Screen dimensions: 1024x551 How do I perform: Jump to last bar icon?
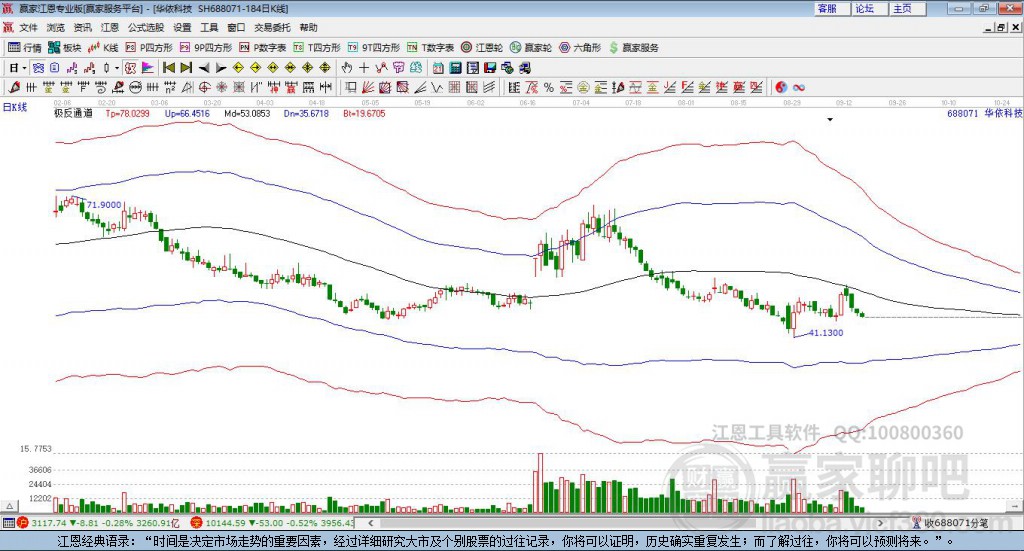186,68
